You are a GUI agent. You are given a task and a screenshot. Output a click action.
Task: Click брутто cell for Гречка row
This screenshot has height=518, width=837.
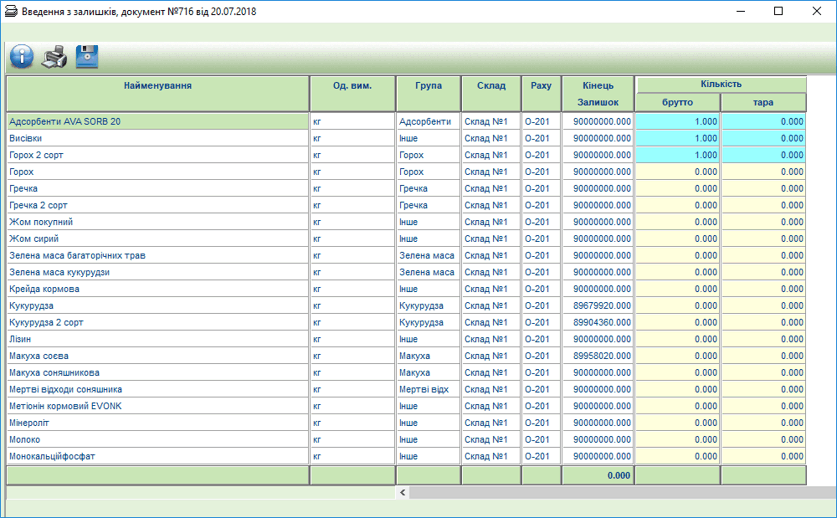point(677,188)
